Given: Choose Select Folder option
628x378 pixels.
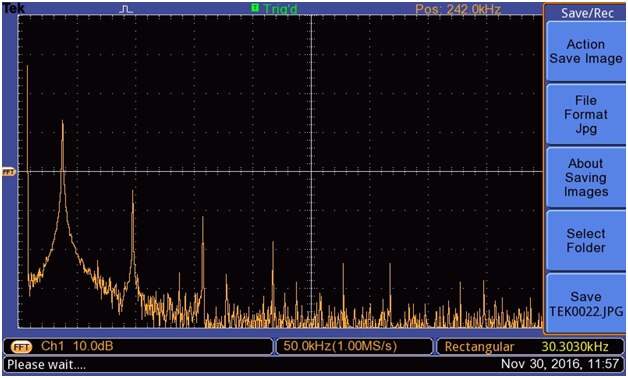Looking at the screenshot, I should 586,240.
